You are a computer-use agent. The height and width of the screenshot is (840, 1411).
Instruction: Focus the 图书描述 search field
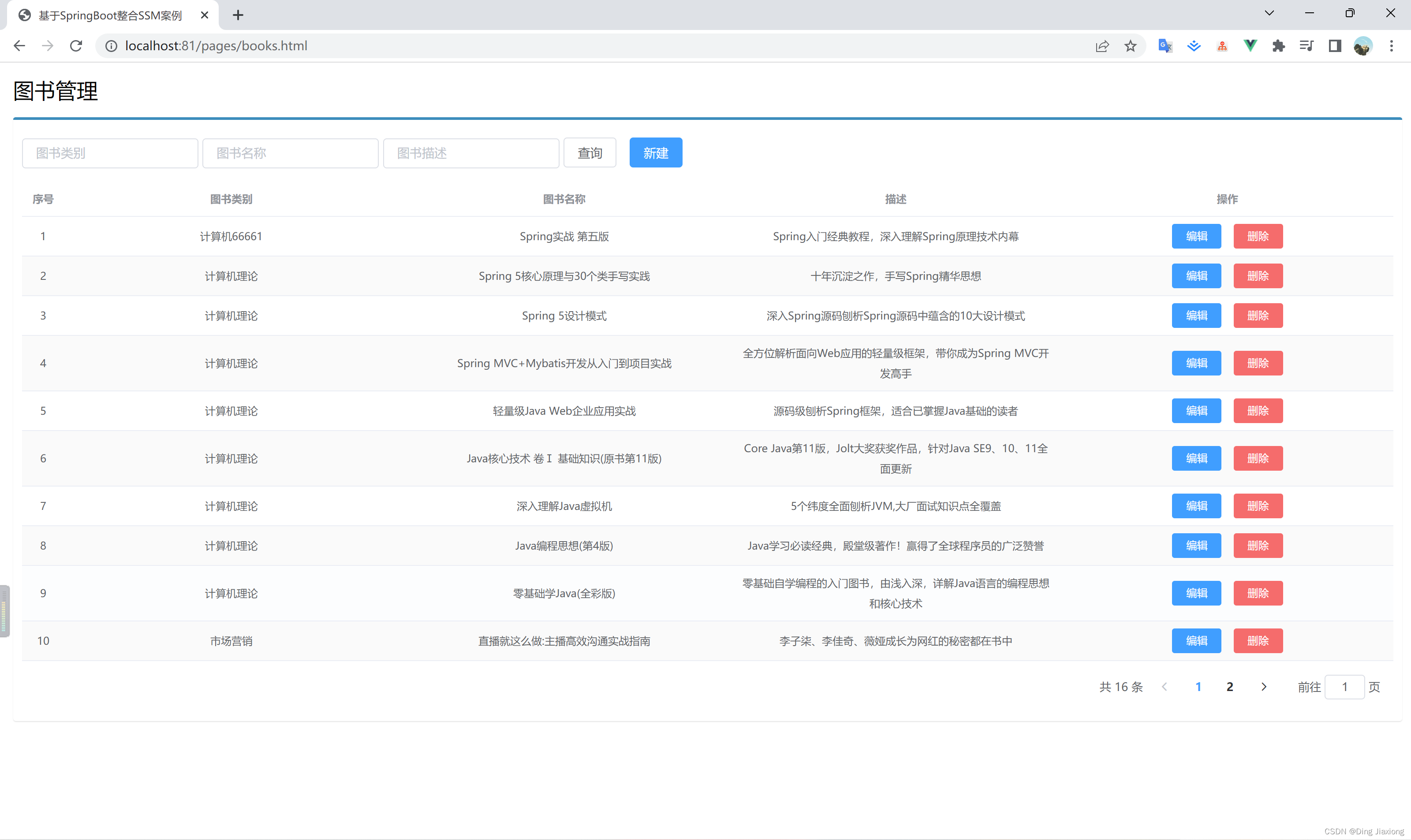coord(471,153)
